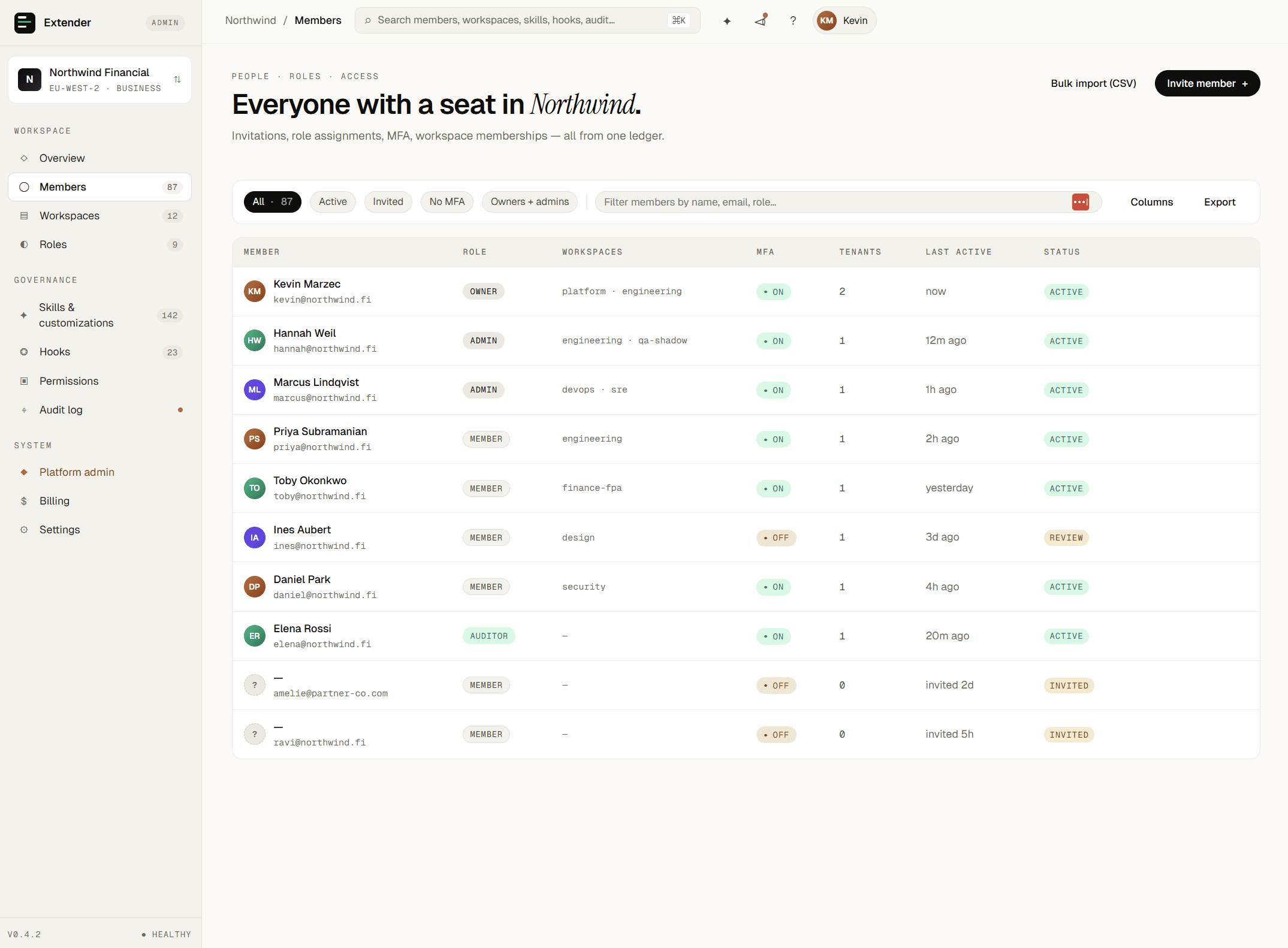Screen dimensions: 1288x948
Task: Click the Audit log icon
Action: pyautogui.click(x=24, y=410)
